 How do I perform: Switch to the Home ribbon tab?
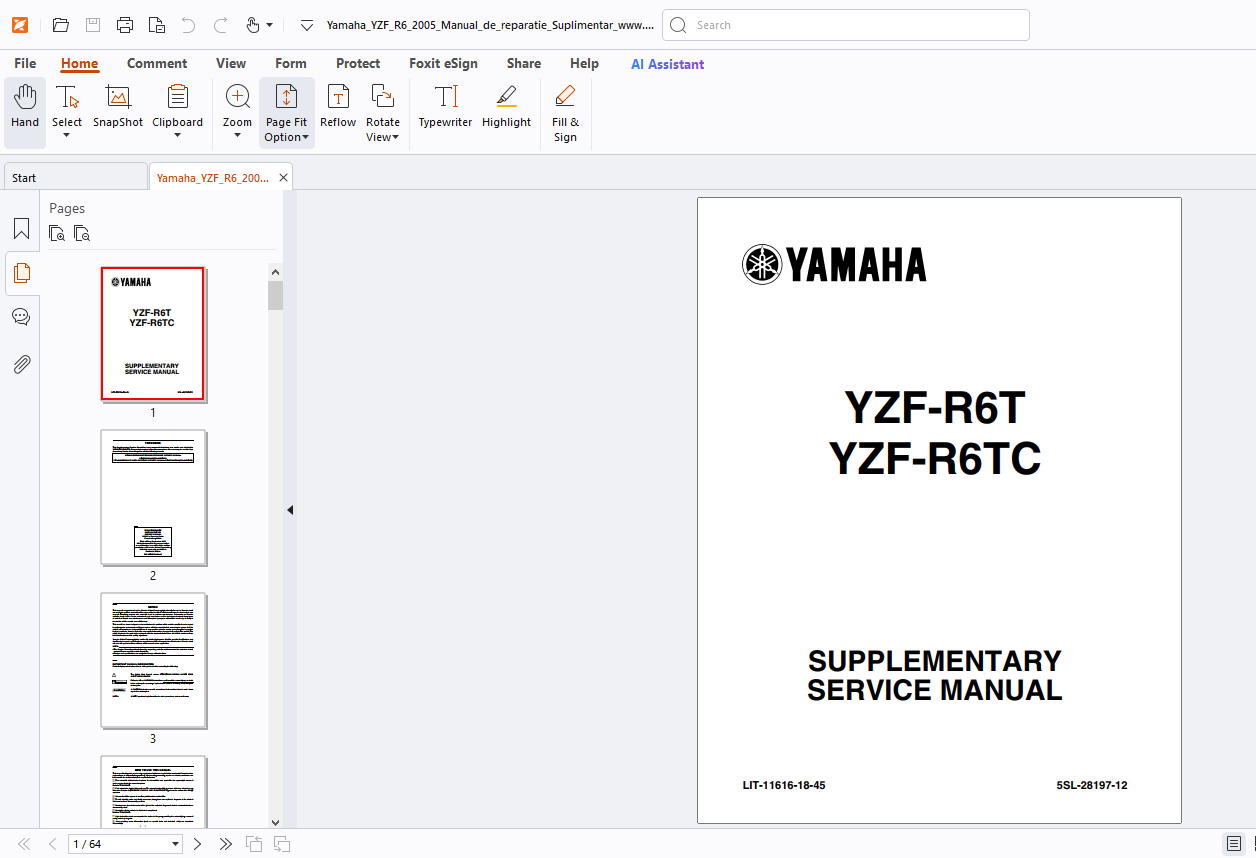(x=79, y=64)
